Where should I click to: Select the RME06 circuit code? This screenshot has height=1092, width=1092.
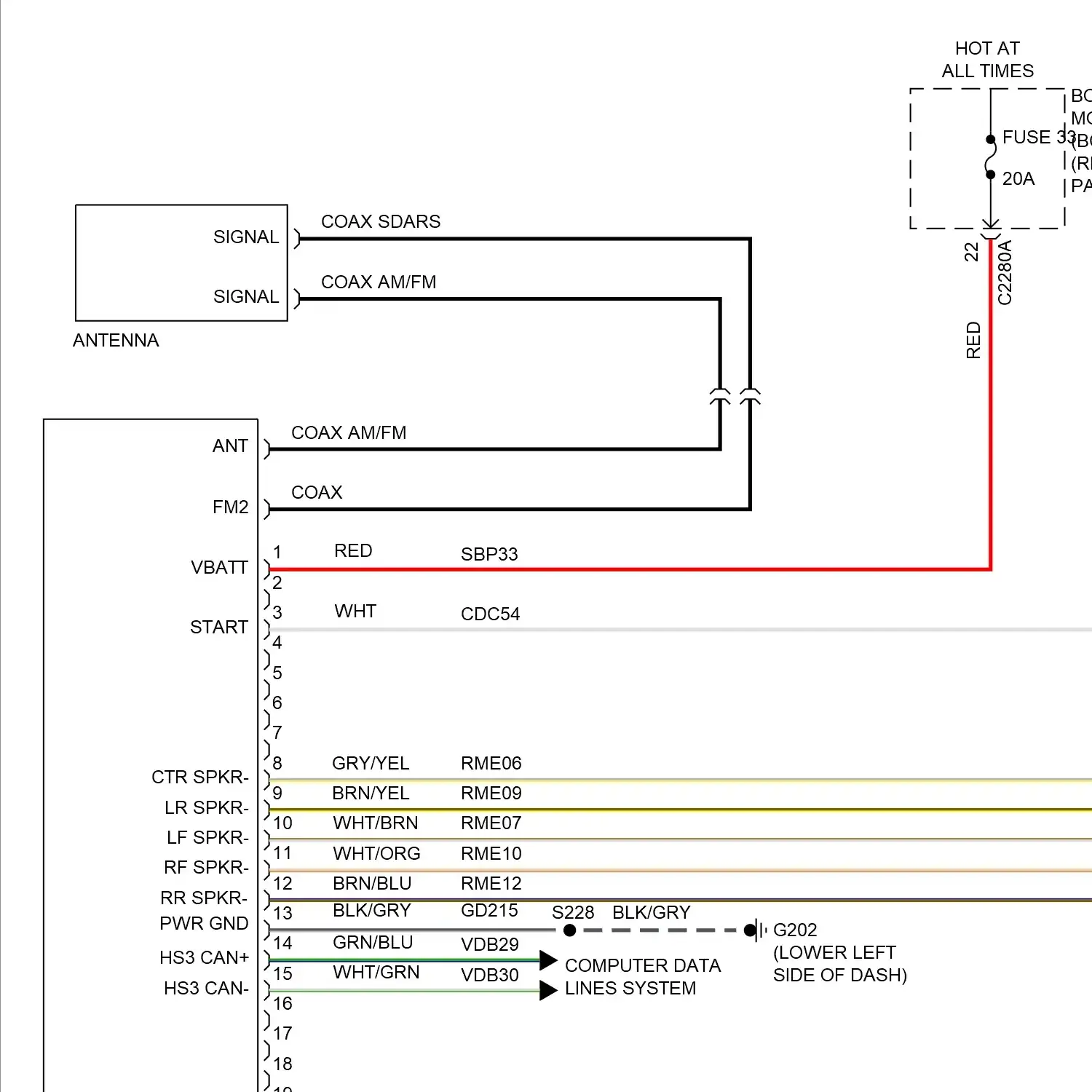point(491,763)
